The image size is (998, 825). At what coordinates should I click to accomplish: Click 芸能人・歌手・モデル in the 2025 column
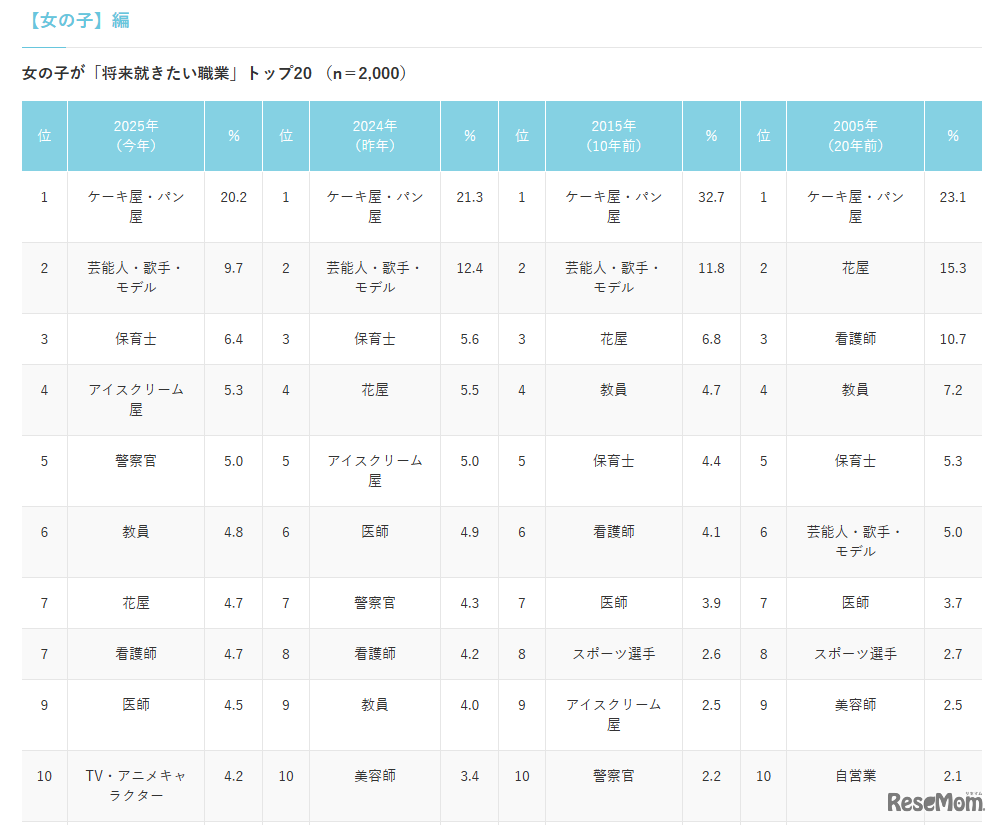[x=136, y=278]
